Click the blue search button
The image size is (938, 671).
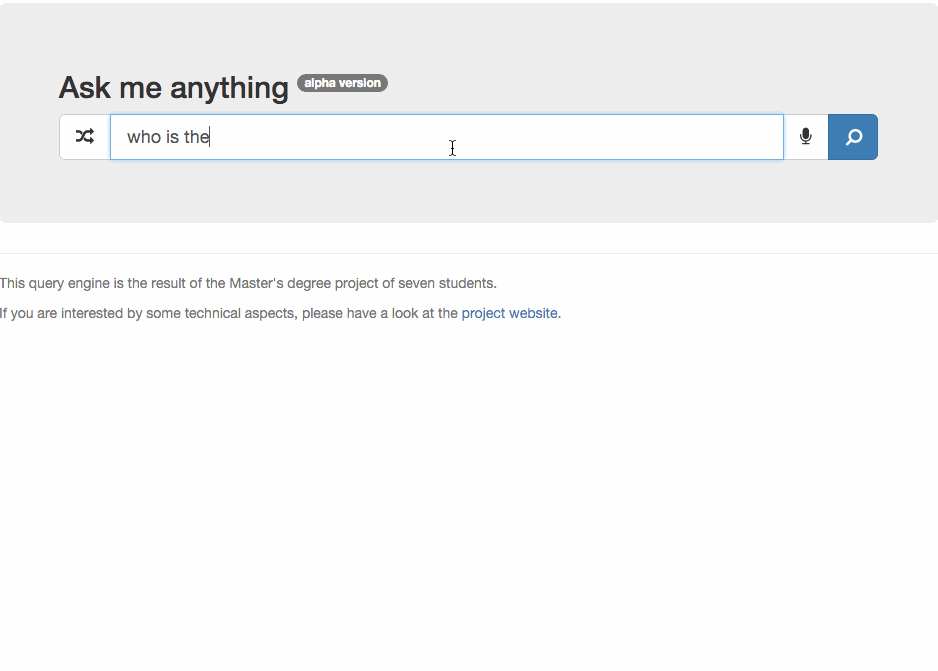pos(853,137)
